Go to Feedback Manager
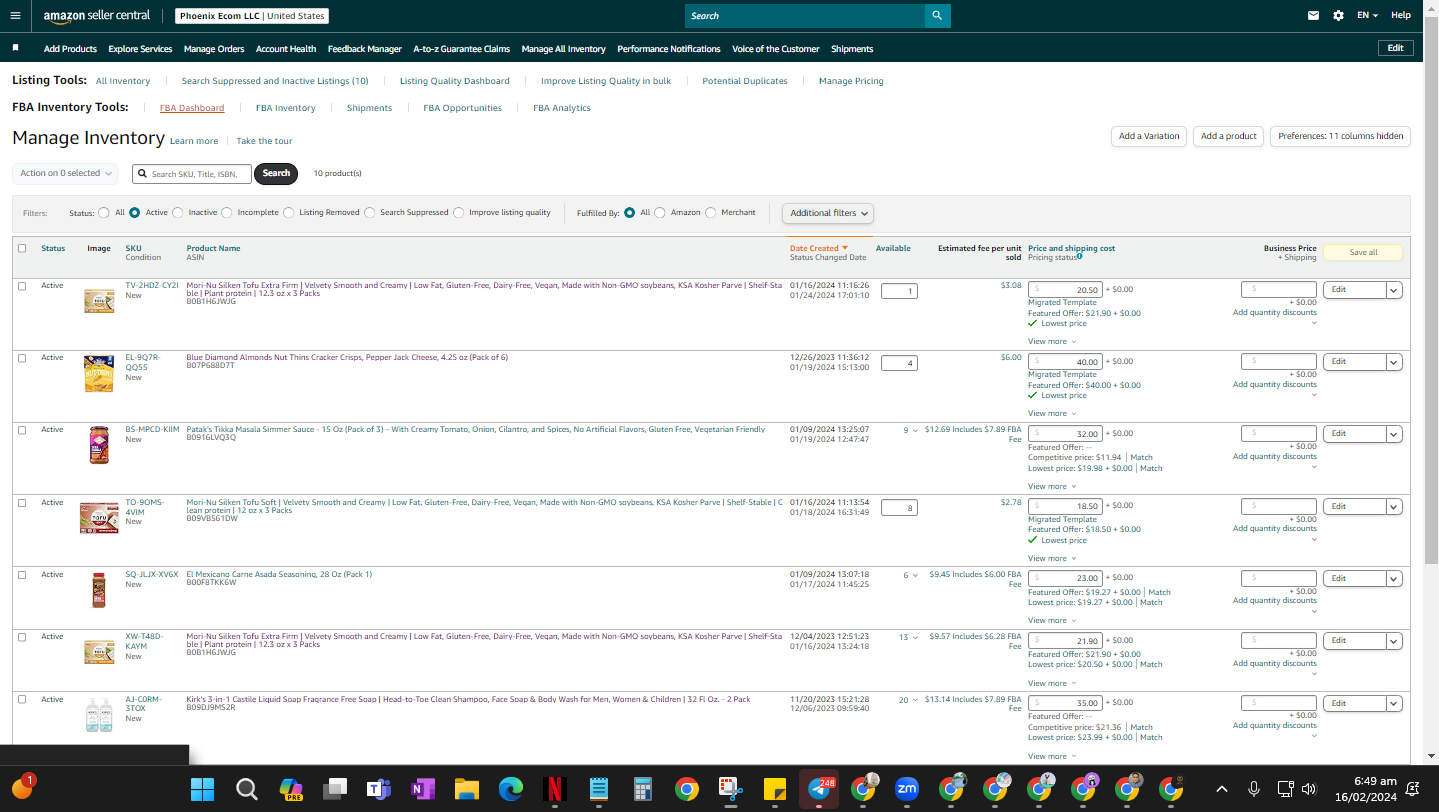The height and width of the screenshot is (812, 1439). (365, 49)
